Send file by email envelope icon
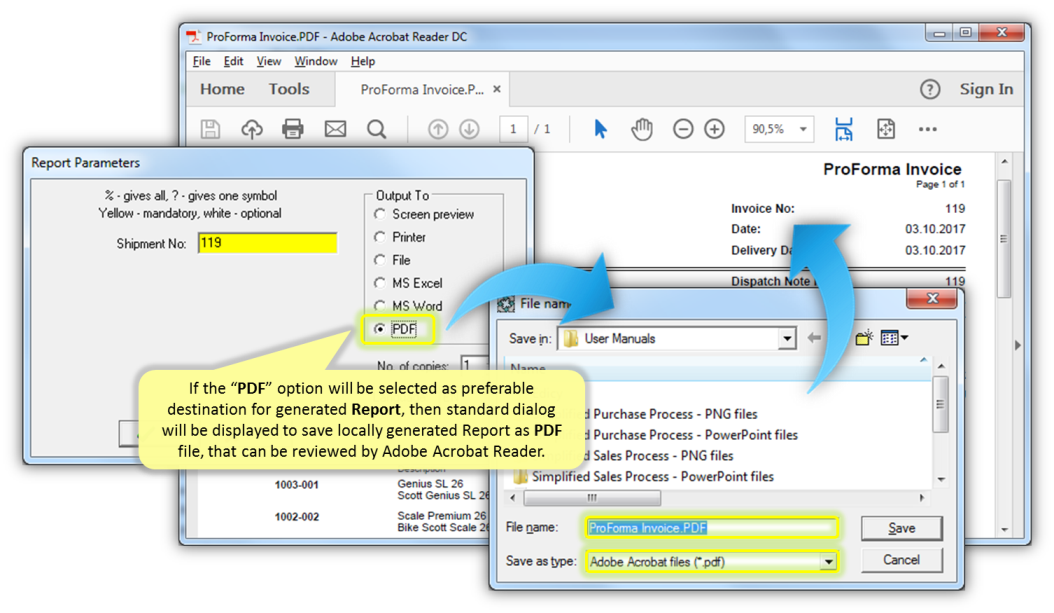The image size is (1054, 613). point(335,129)
